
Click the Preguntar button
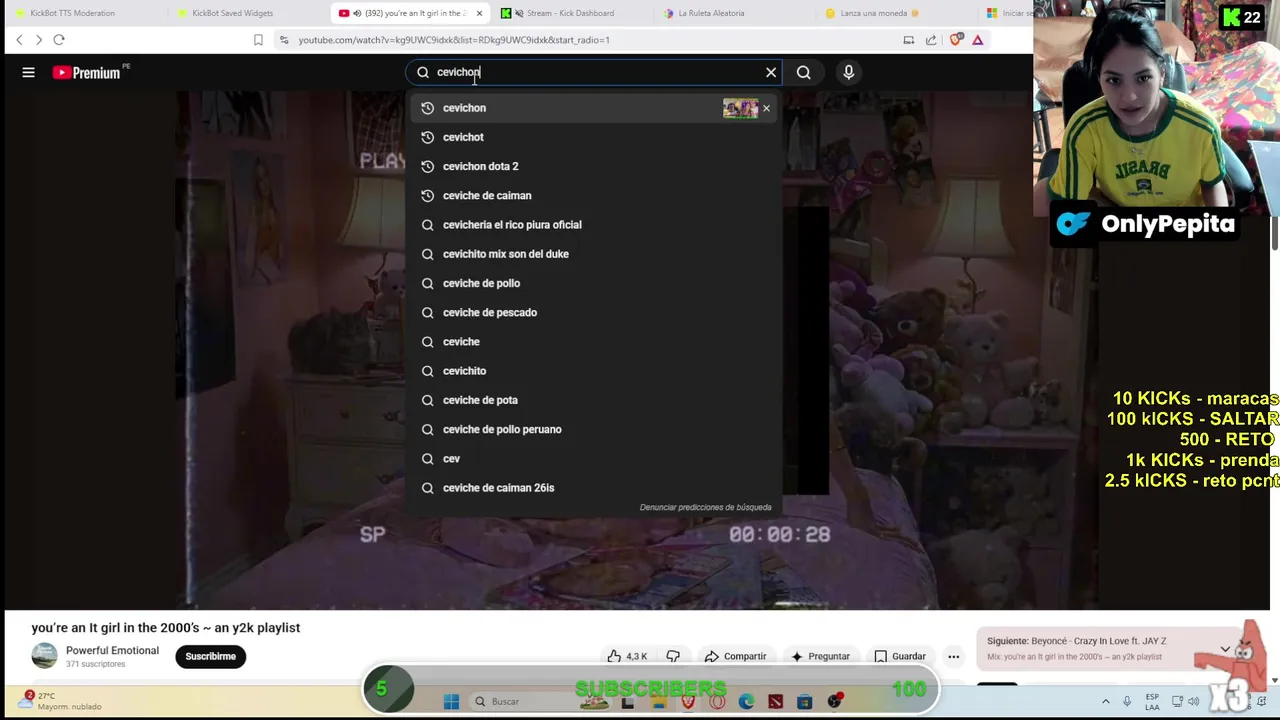pos(819,656)
